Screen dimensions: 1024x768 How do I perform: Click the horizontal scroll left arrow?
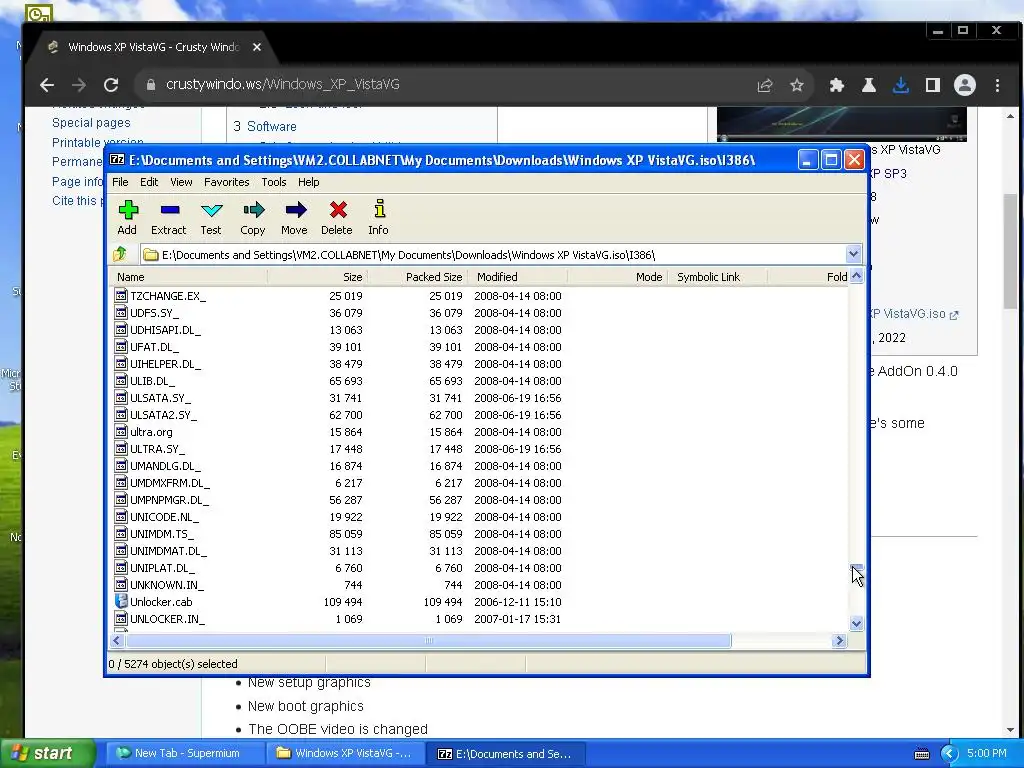[117, 641]
